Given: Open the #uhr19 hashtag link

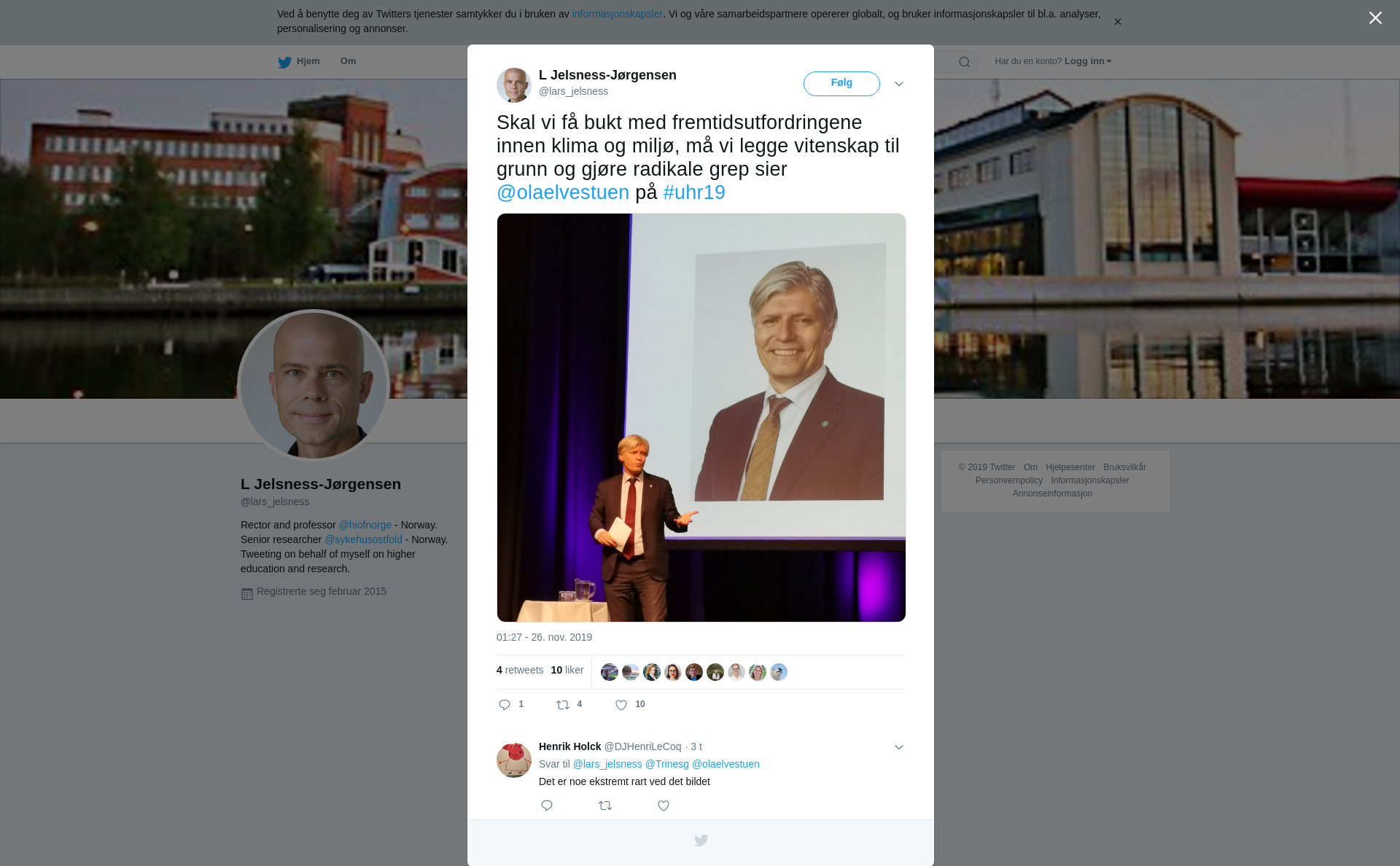Looking at the screenshot, I should (x=694, y=192).
